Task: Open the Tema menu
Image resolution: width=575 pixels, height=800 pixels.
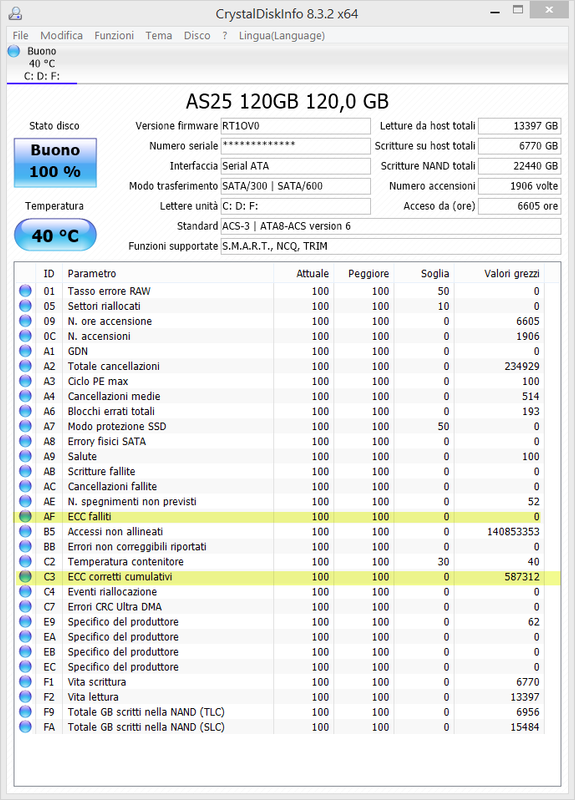Action: pyautogui.click(x=159, y=36)
